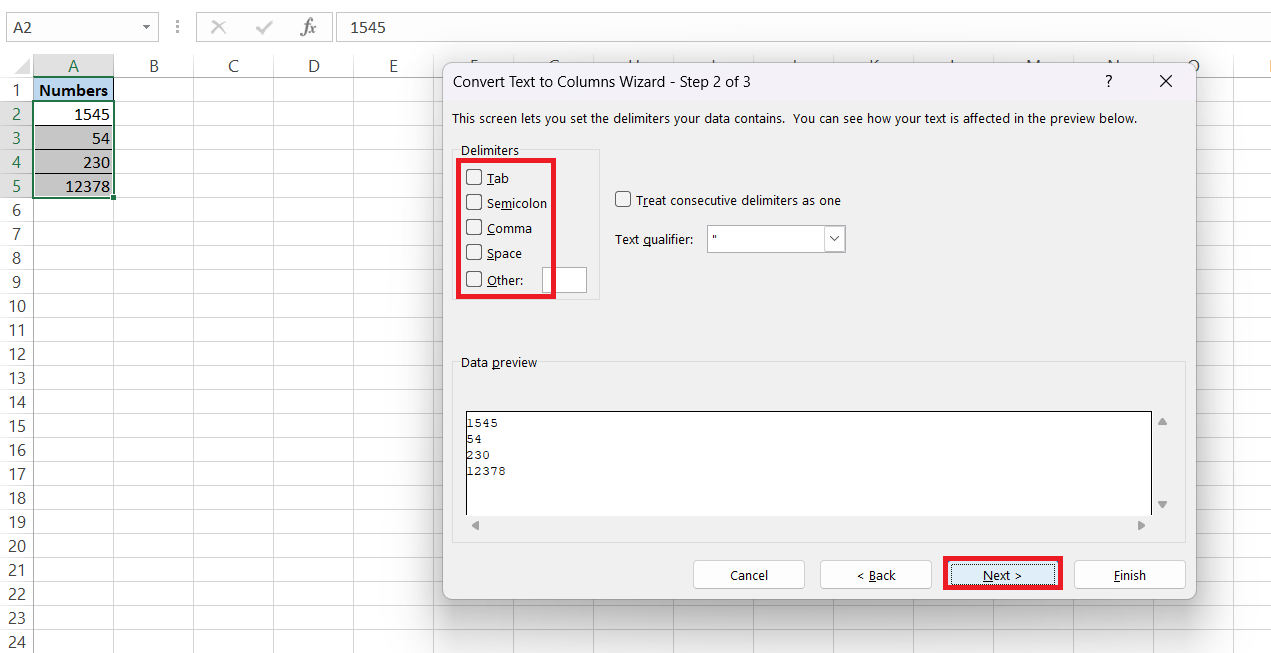The height and width of the screenshot is (653, 1271).
Task: Open the Text qualifier dropdown
Action: 835,239
